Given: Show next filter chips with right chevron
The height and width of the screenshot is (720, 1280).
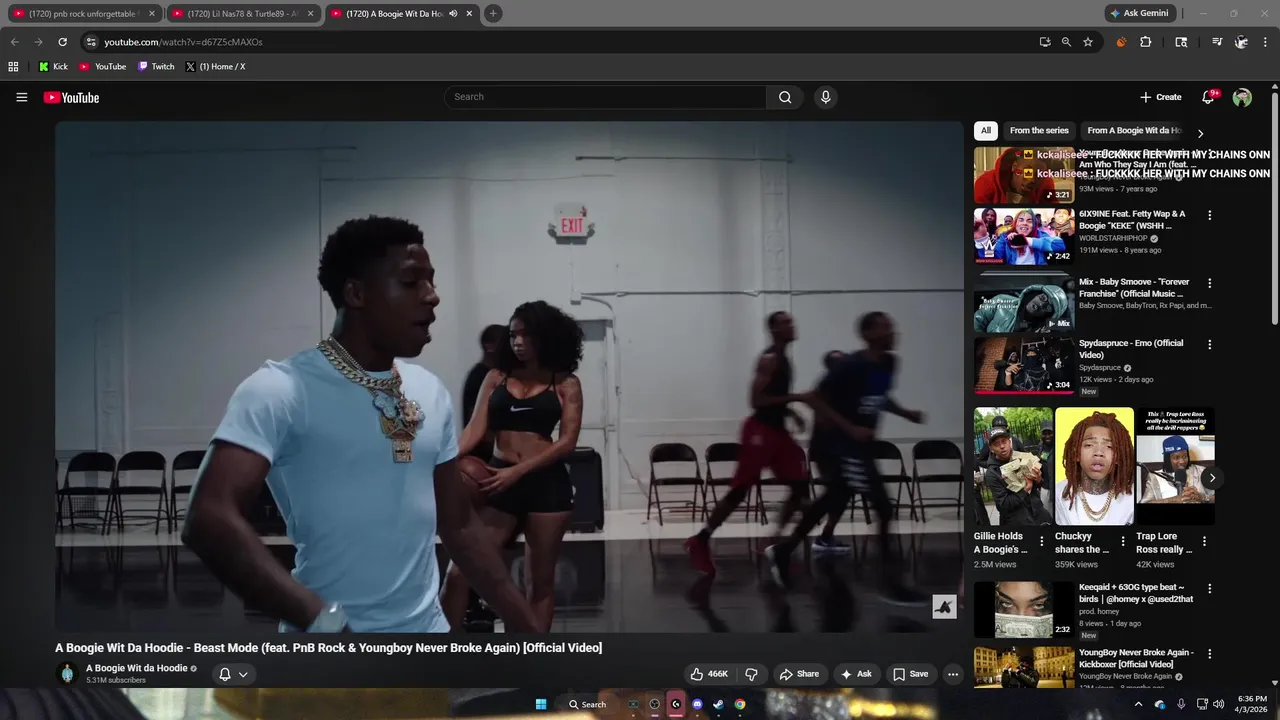Looking at the screenshot, I should pyautogui.click(x=1200, y=133).
